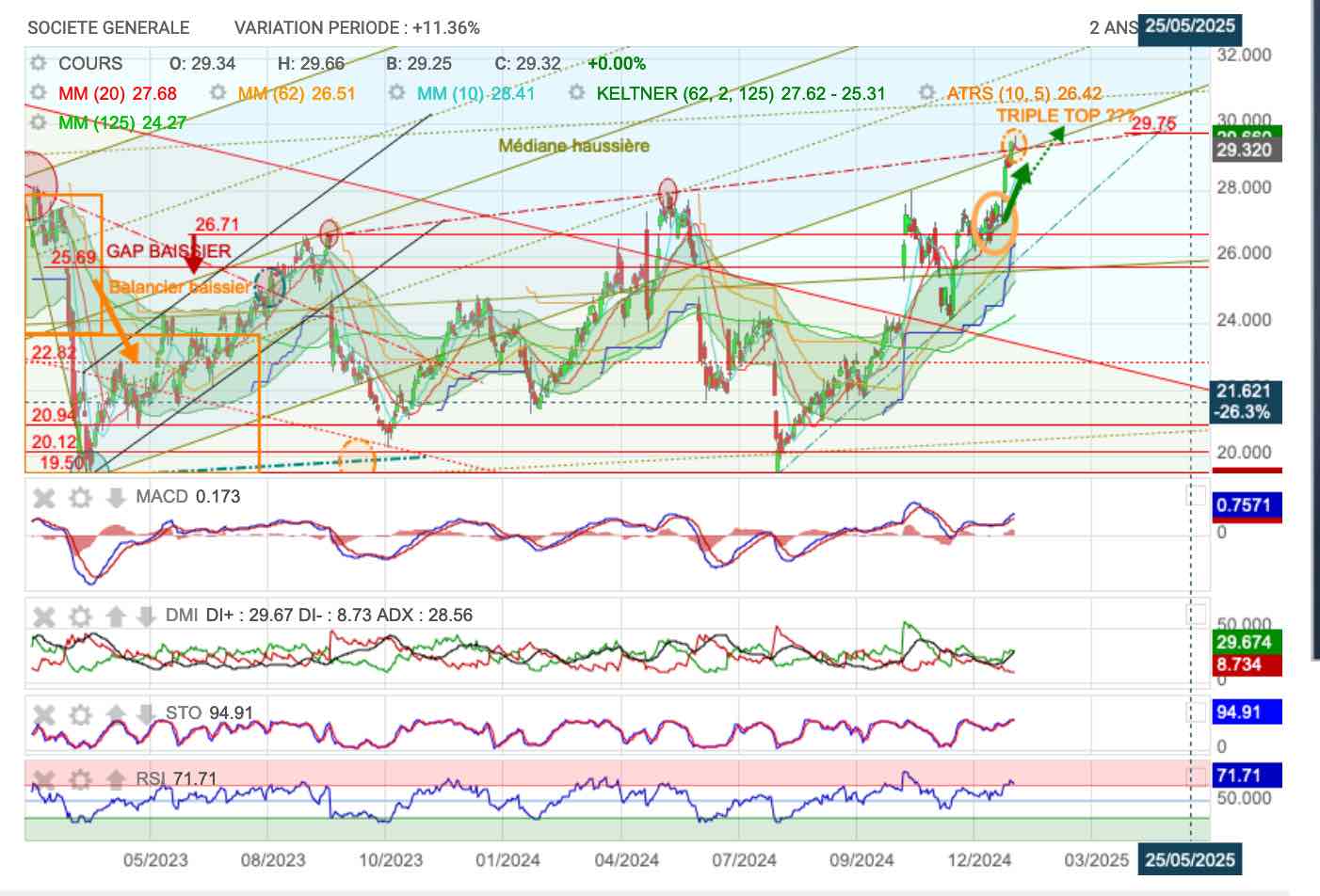Click the TRIPLE TOP ??? annotation
1320x896 pixels.
coord(1065,116)
